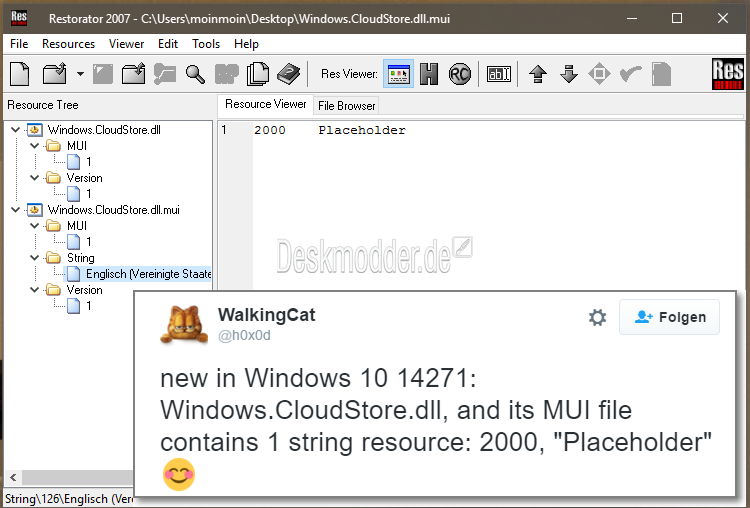Select Windows.CloudStore.dll in Resource Tree
Image resolution: width=750 pixels, height=508 pixels.
[104, 130]
